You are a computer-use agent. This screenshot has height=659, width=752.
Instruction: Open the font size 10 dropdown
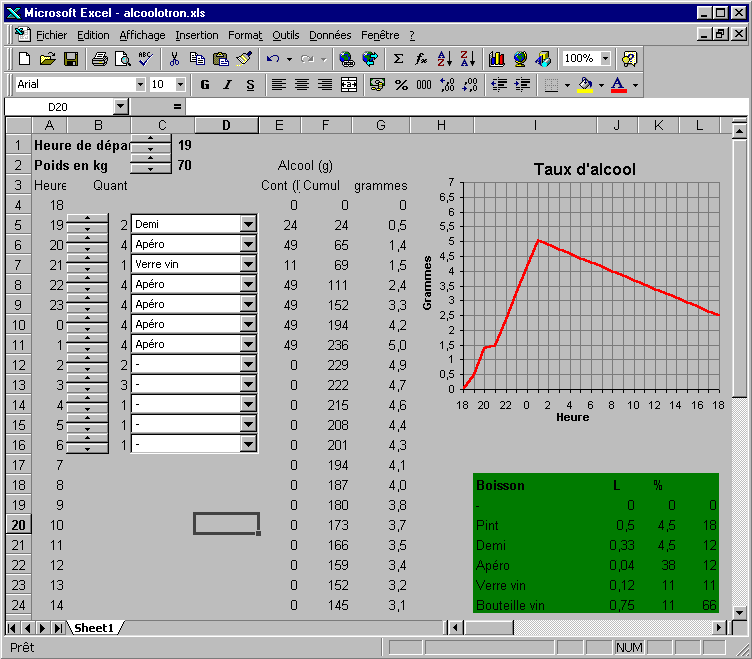pyautogui.click(x=180, y=85)
